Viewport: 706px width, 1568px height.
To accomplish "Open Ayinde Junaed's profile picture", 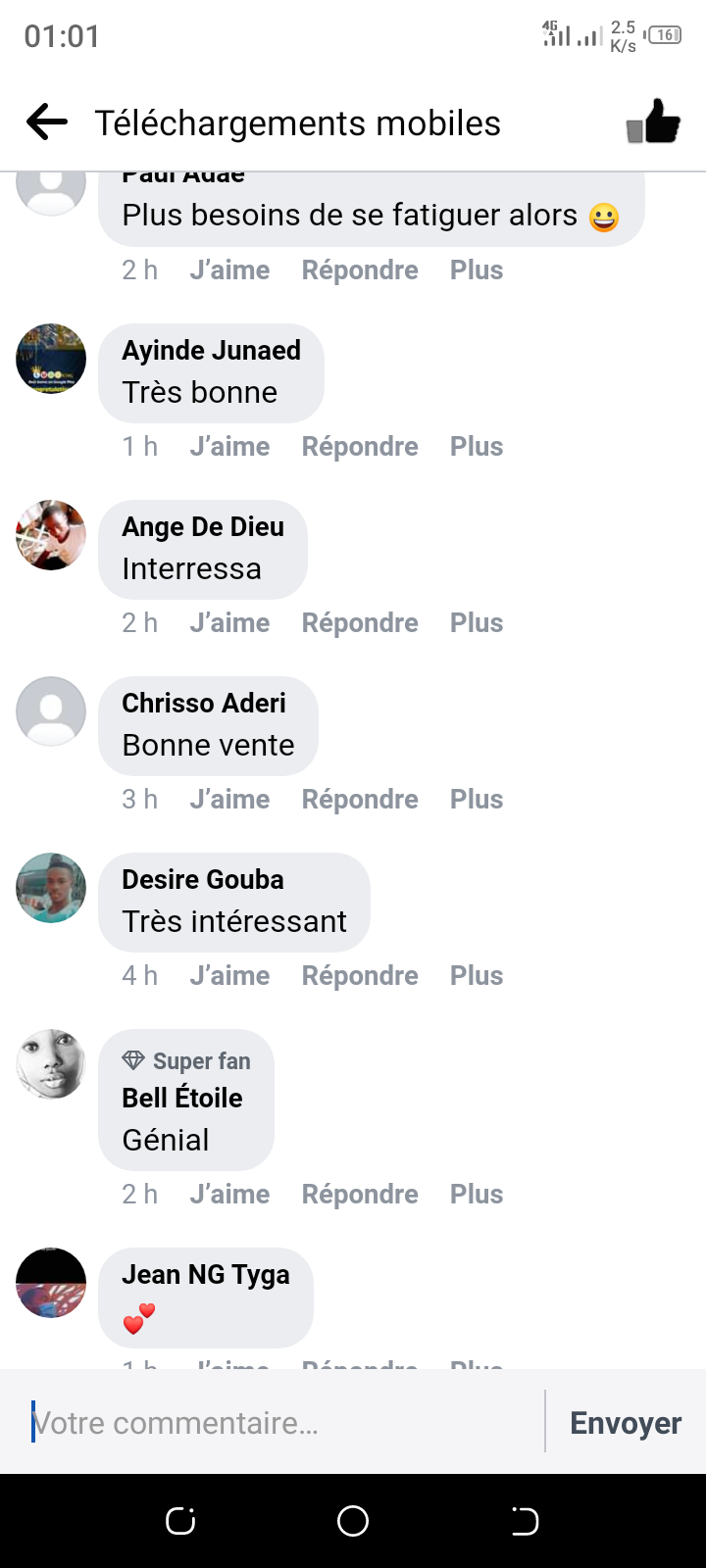I will click(x=51, y=359).
